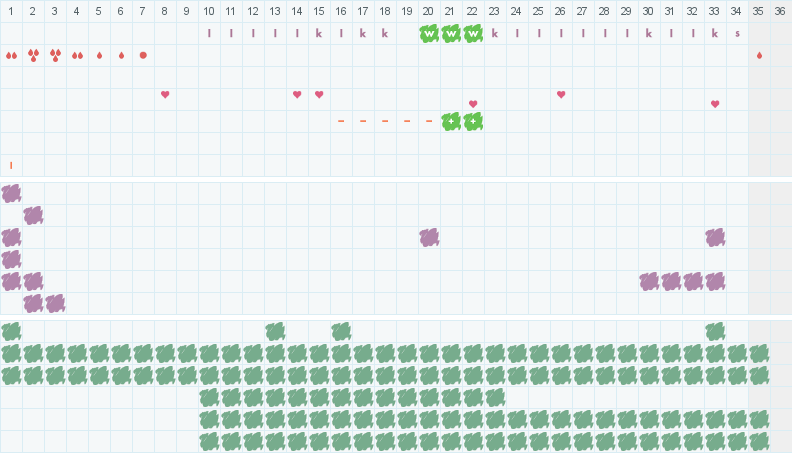Screen dimensions: 792x453
Task: Select the 's' mucus letter on day 34
Action: click(737, 33)
